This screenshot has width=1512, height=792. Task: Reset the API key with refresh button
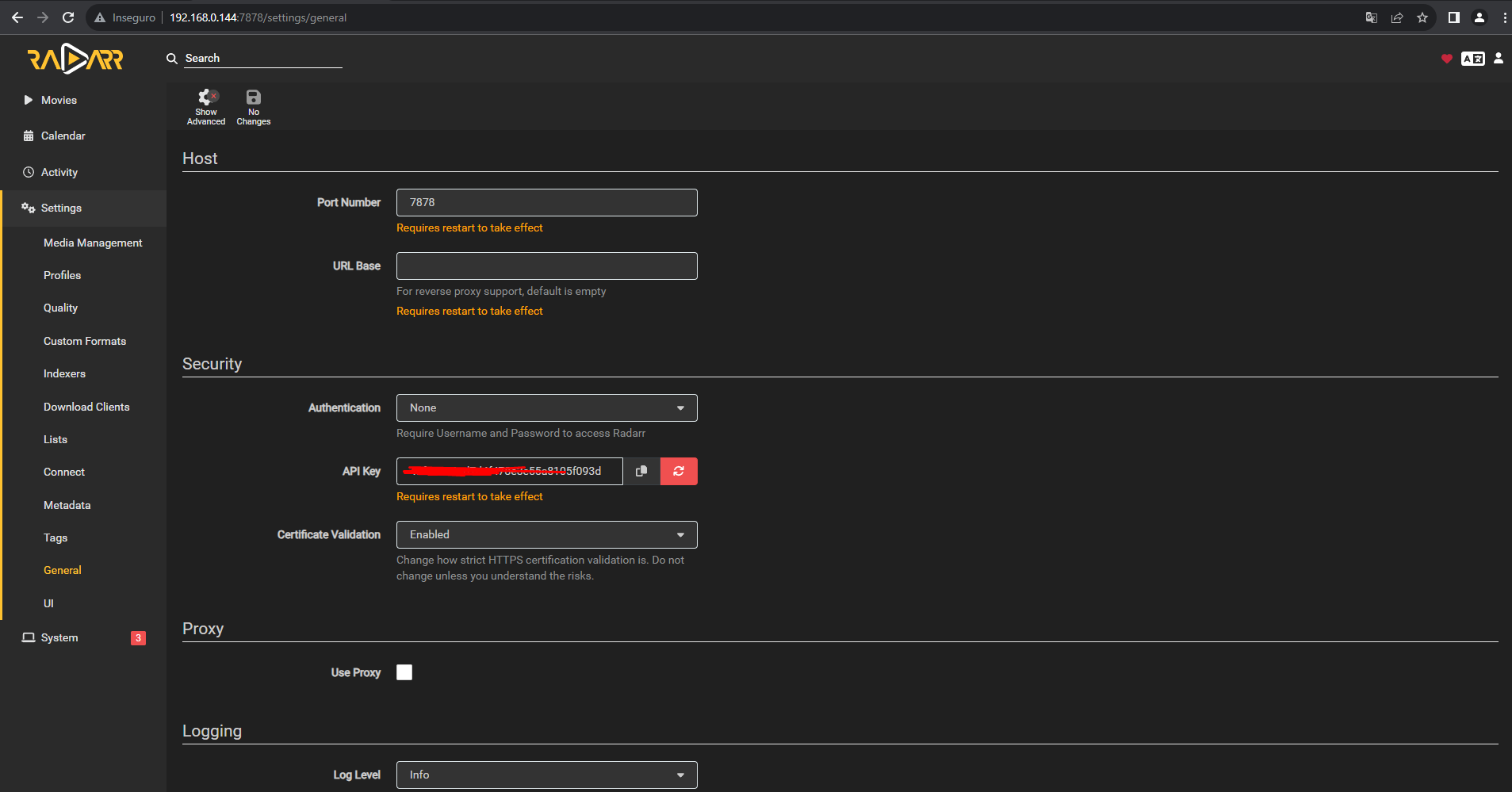[679, 471]
